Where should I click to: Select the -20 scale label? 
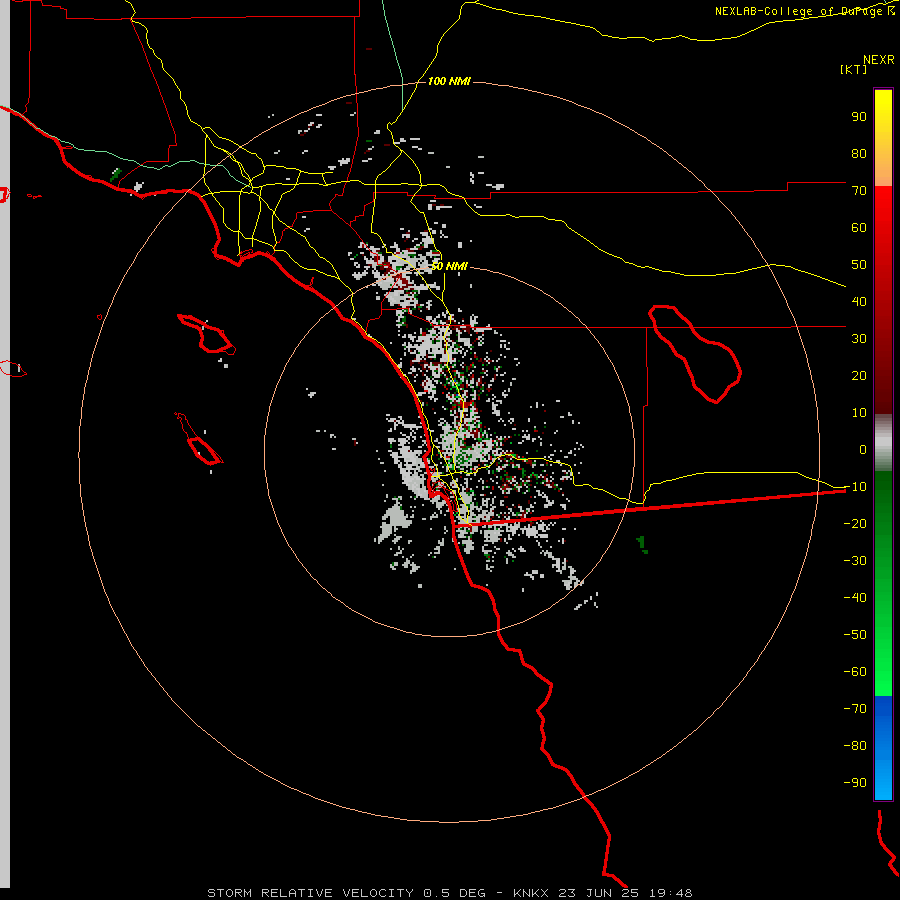pos(855,523)
